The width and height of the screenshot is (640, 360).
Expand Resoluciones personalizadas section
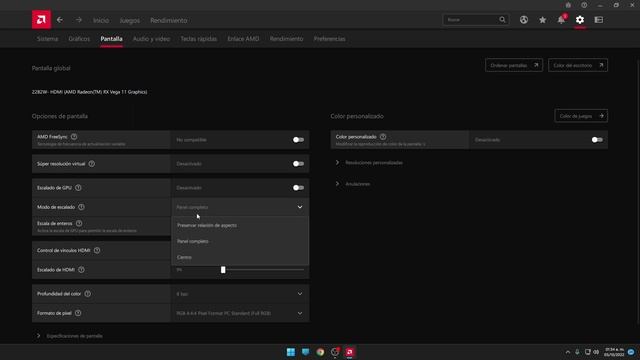(369, 162)
